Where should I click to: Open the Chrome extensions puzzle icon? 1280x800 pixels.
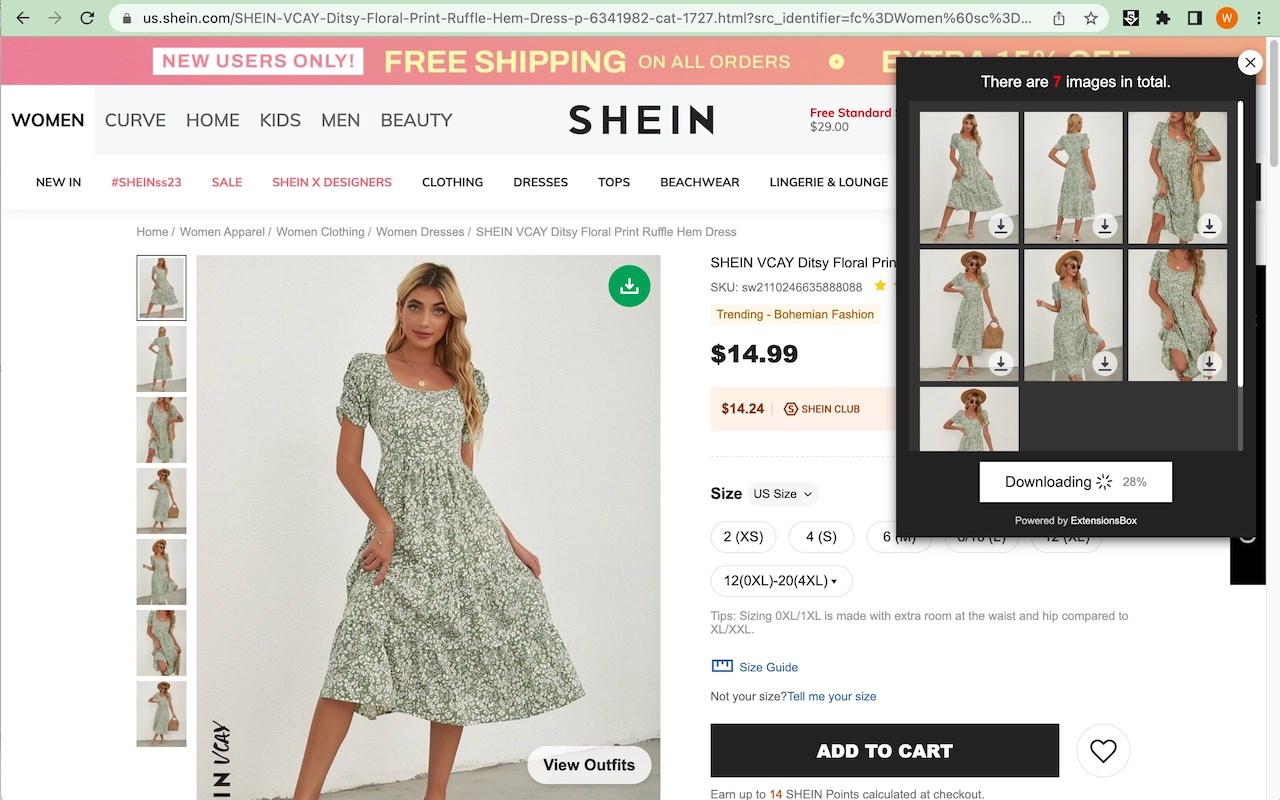click(x=1162, y=18)
